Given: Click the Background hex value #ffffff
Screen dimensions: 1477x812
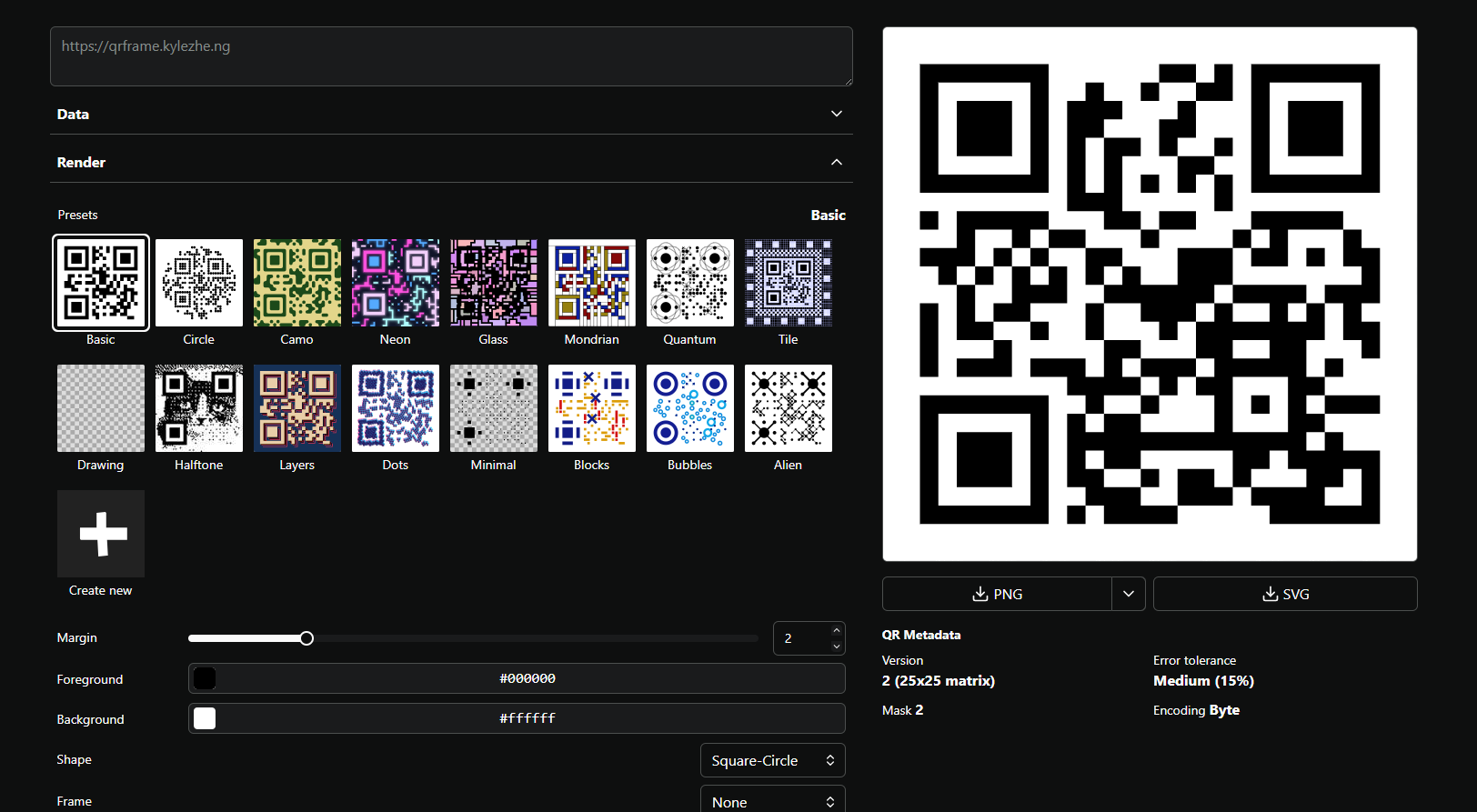Looking at the screenshot, I should 527,718.
